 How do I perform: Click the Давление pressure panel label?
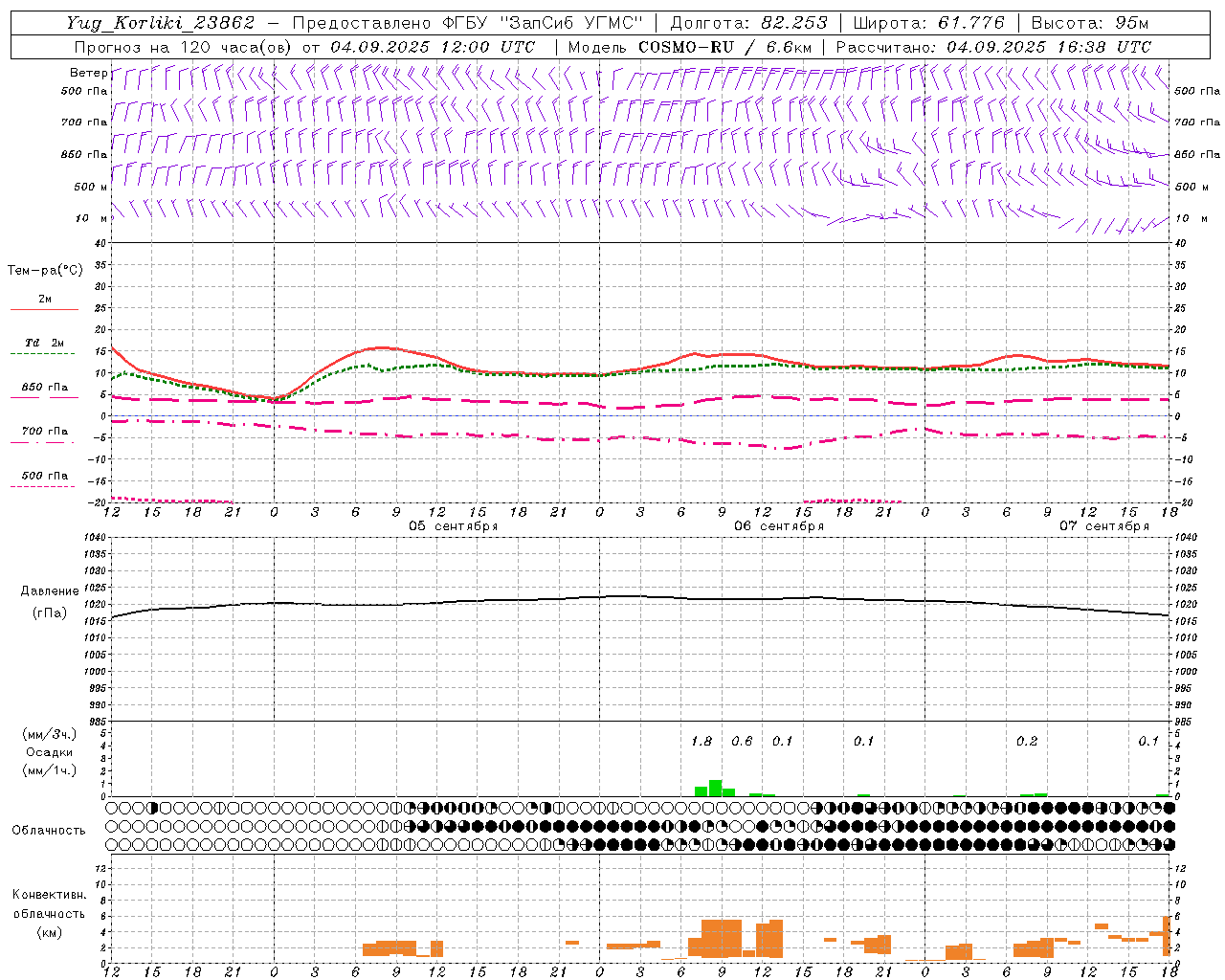pyautogui.click(x=48, y=591)
